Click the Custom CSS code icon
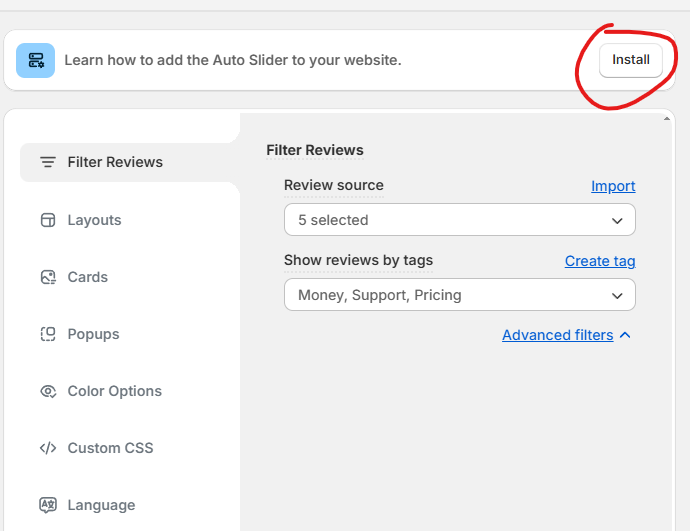Image resolution: width=690 pixels, height=531 pixels. (47, 448)
